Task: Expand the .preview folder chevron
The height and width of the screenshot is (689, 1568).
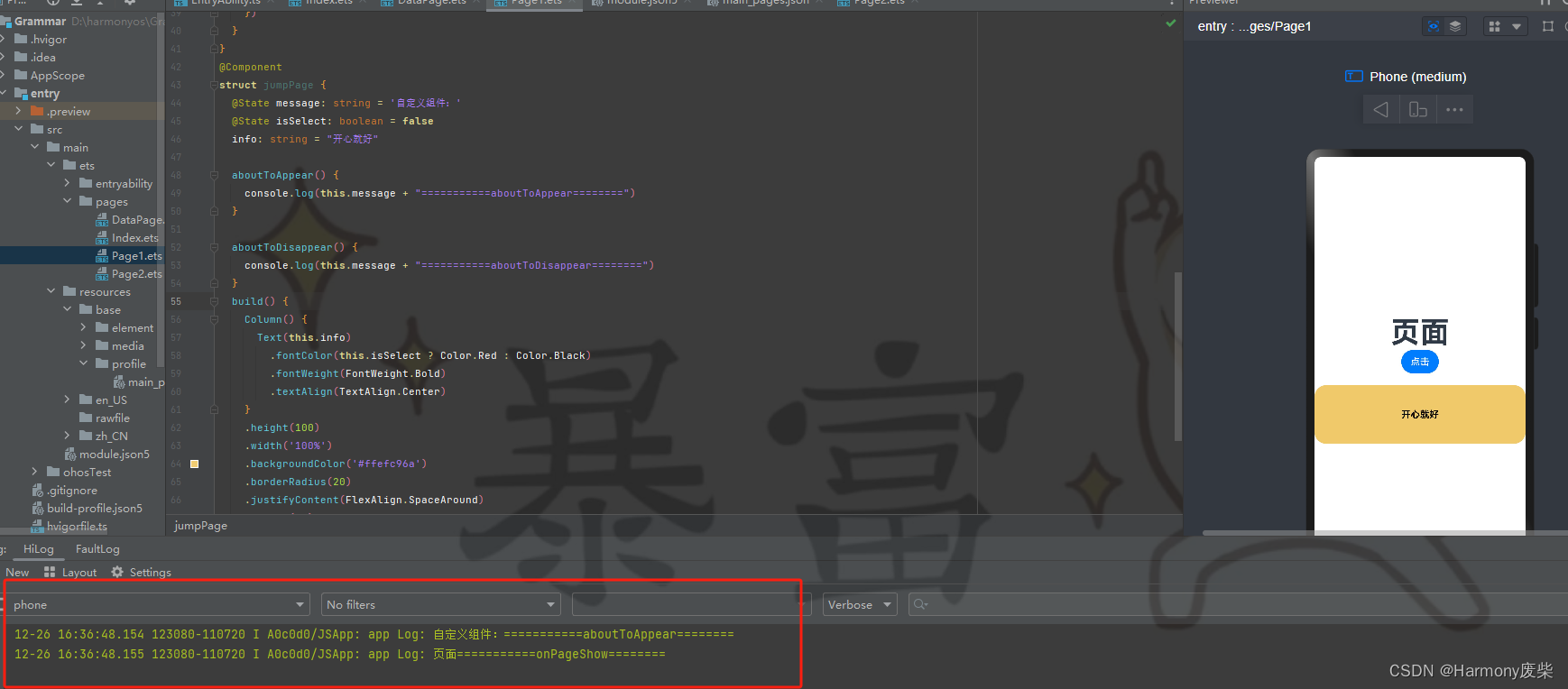Action: [19, 111]
